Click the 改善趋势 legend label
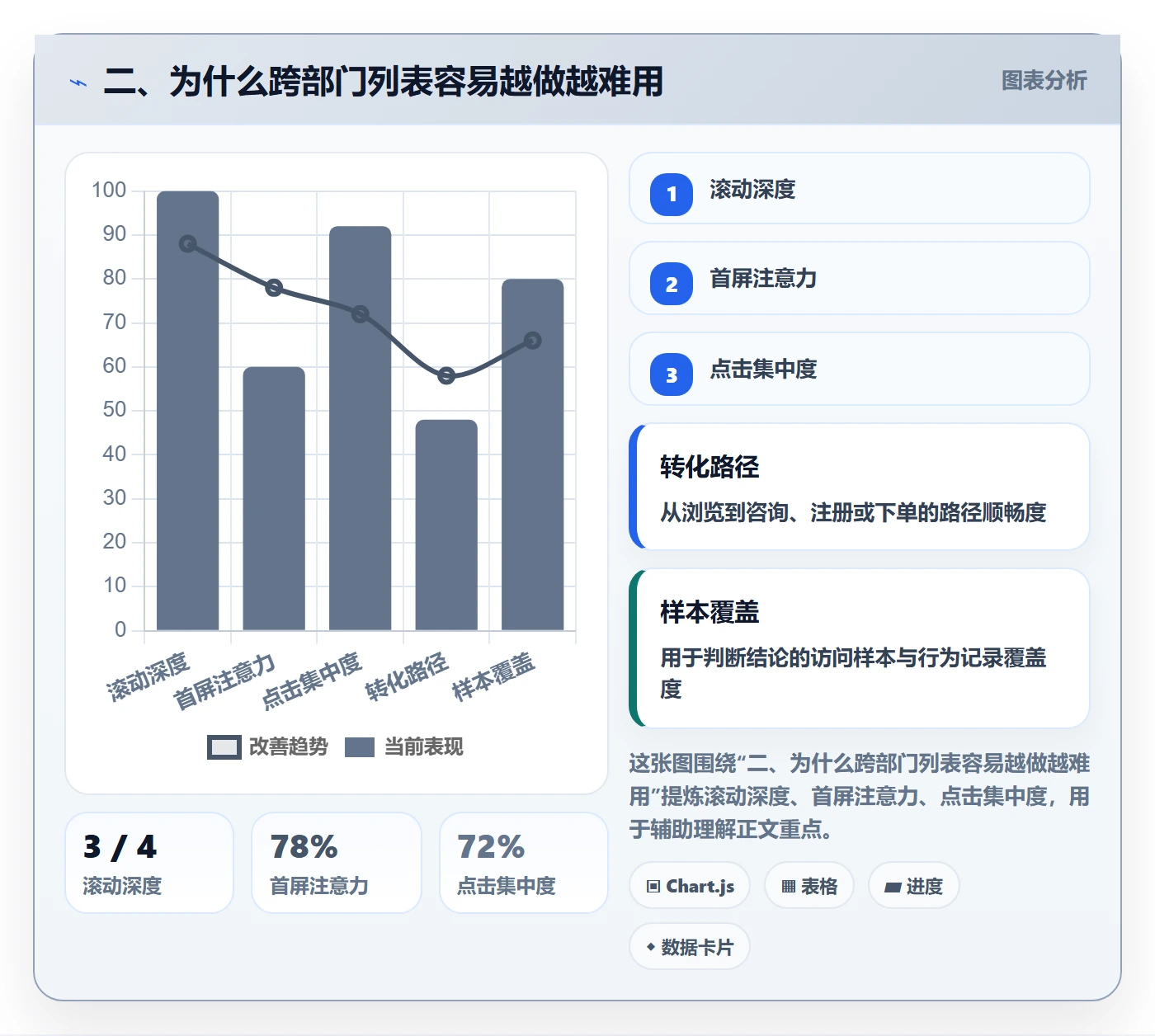1155x1036 pixels. (x=289, y=747)
